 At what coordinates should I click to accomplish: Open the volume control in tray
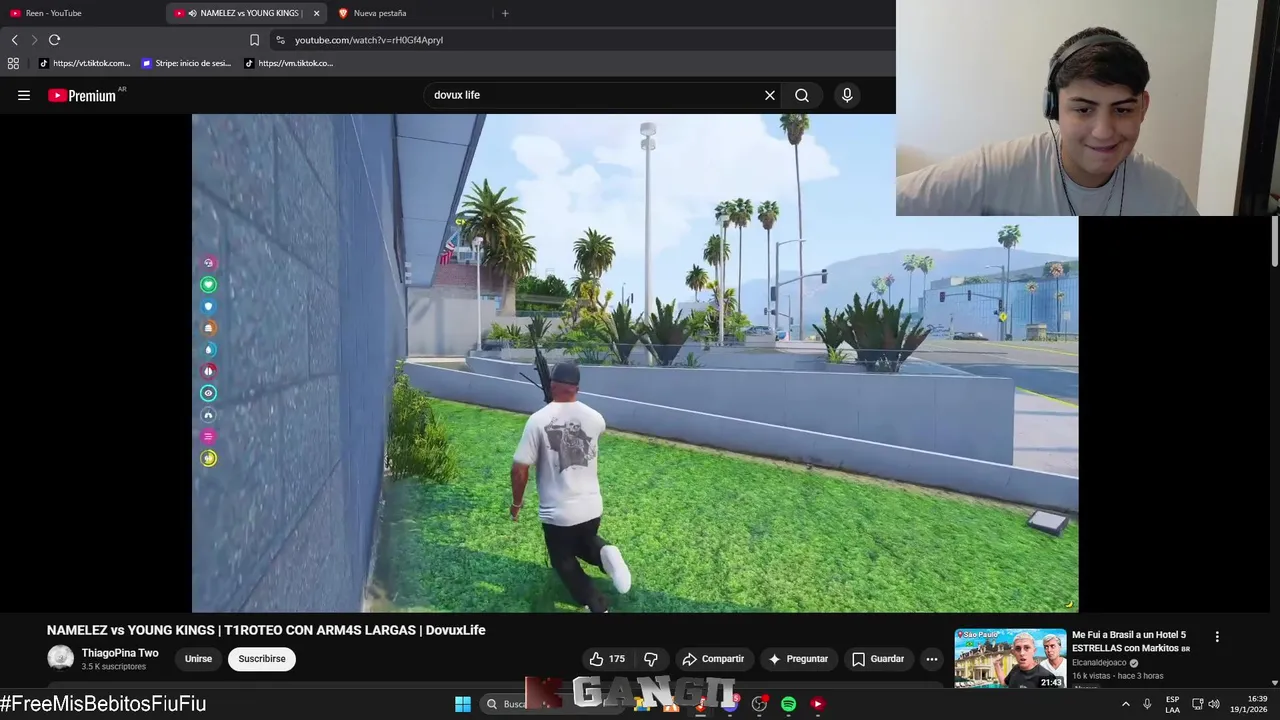click(1214, 704)
